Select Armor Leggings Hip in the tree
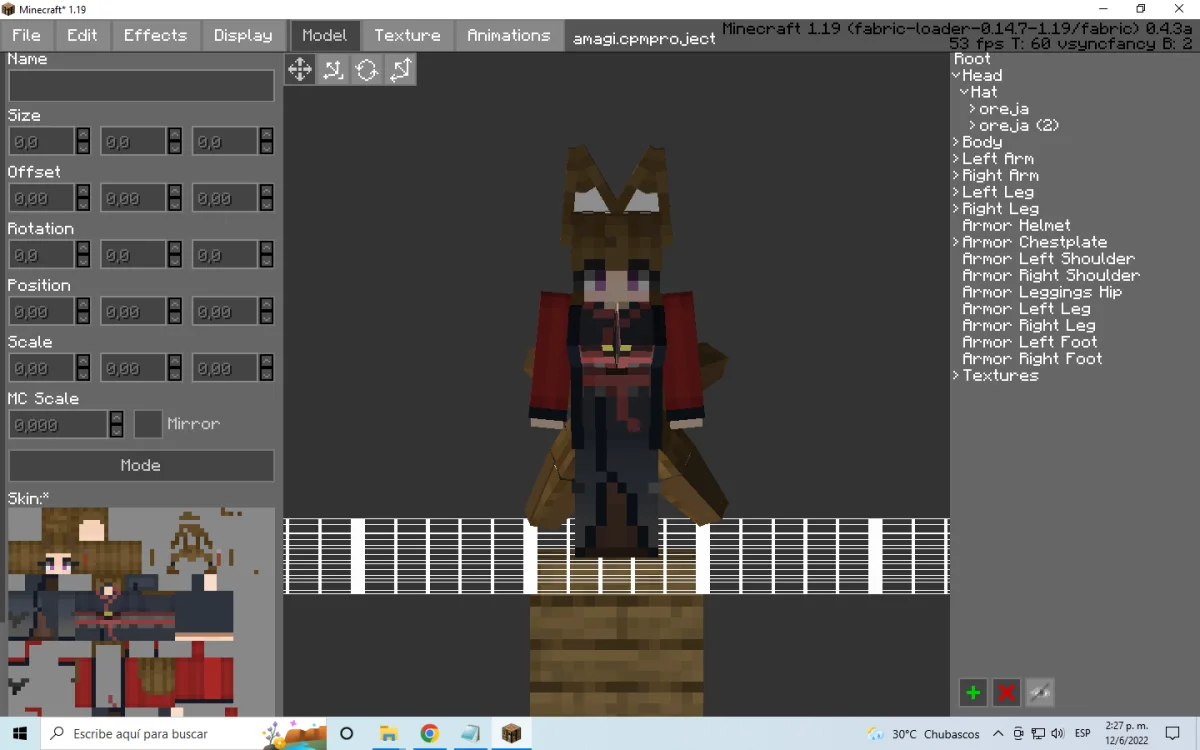 pyautogui.click(x=1042, y=293)
